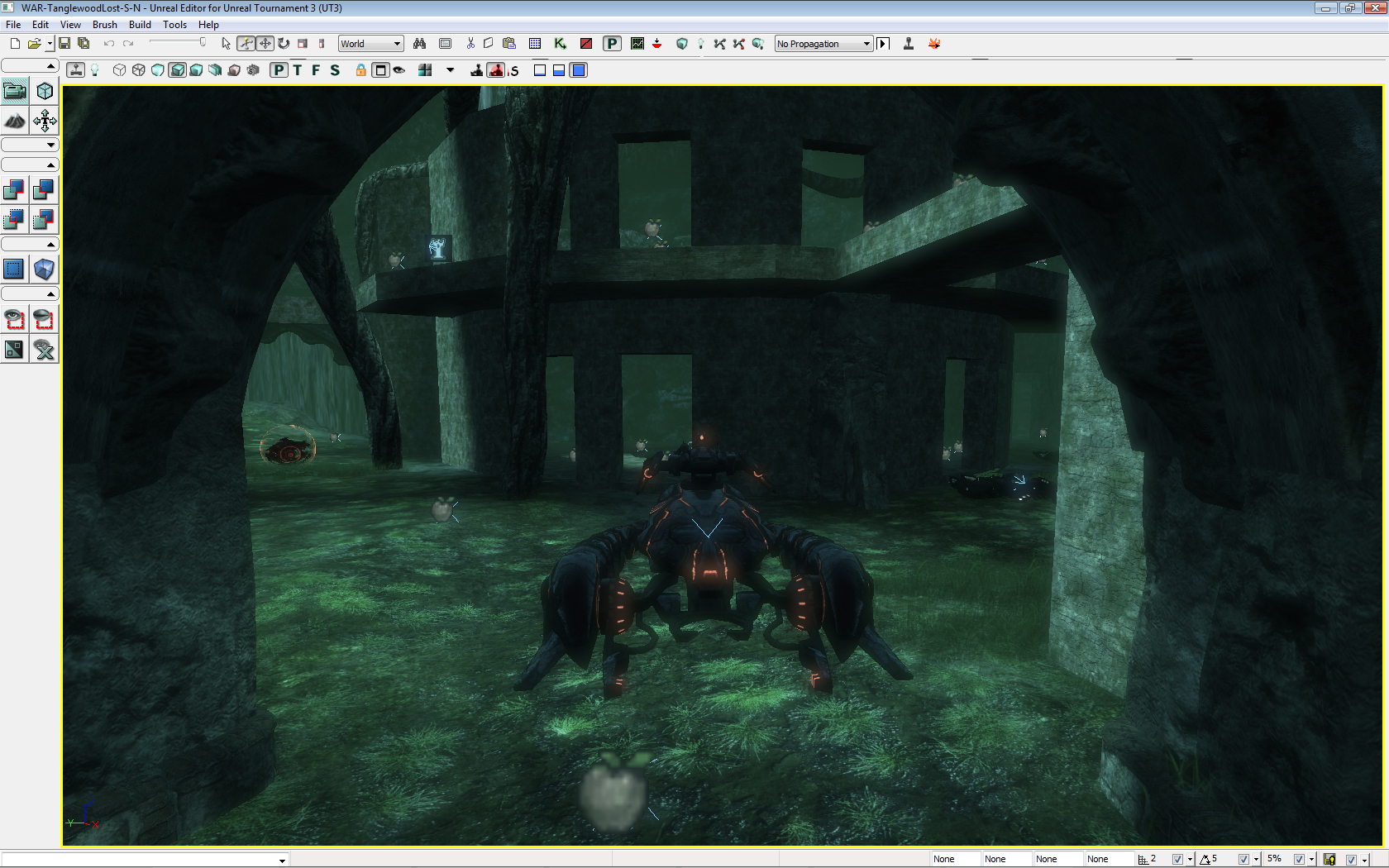
Task: Select Terrain editing mode tool
Action: coord(15,121)
